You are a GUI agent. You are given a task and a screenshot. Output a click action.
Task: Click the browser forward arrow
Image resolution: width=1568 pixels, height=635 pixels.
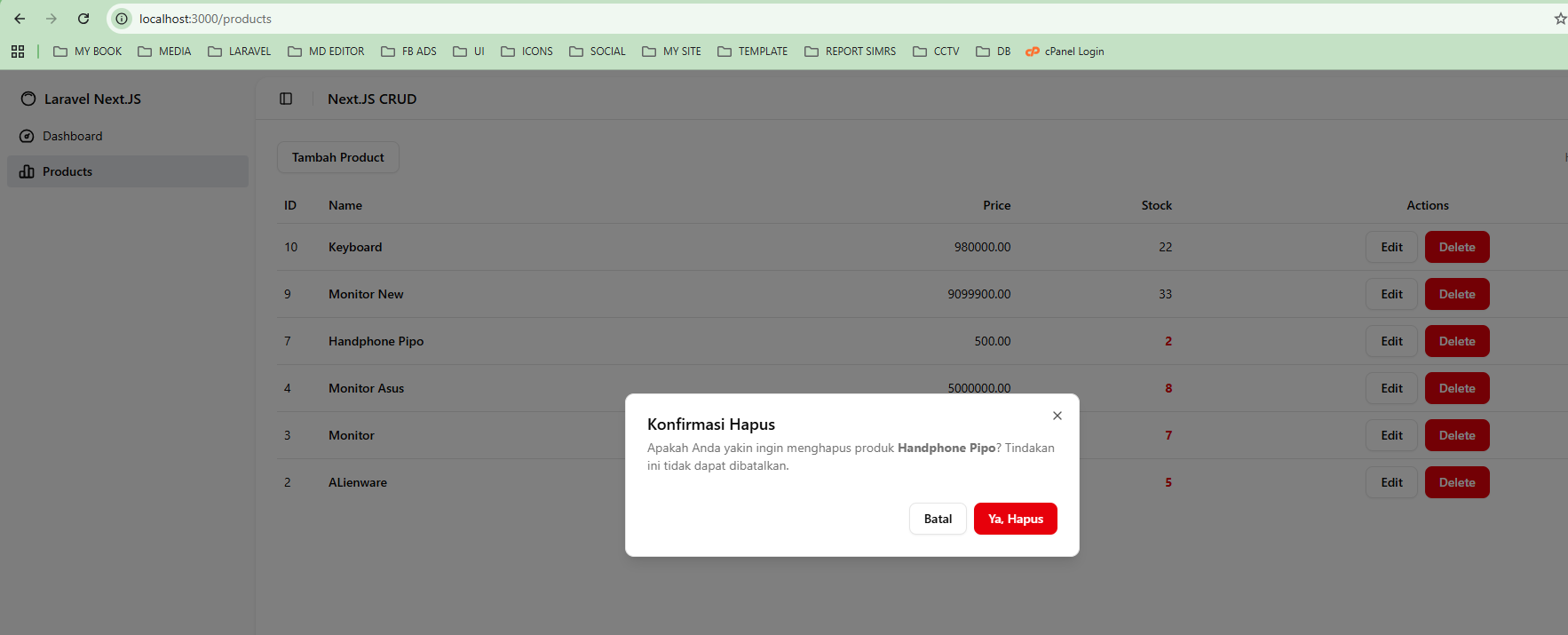[x=51, y=19]
